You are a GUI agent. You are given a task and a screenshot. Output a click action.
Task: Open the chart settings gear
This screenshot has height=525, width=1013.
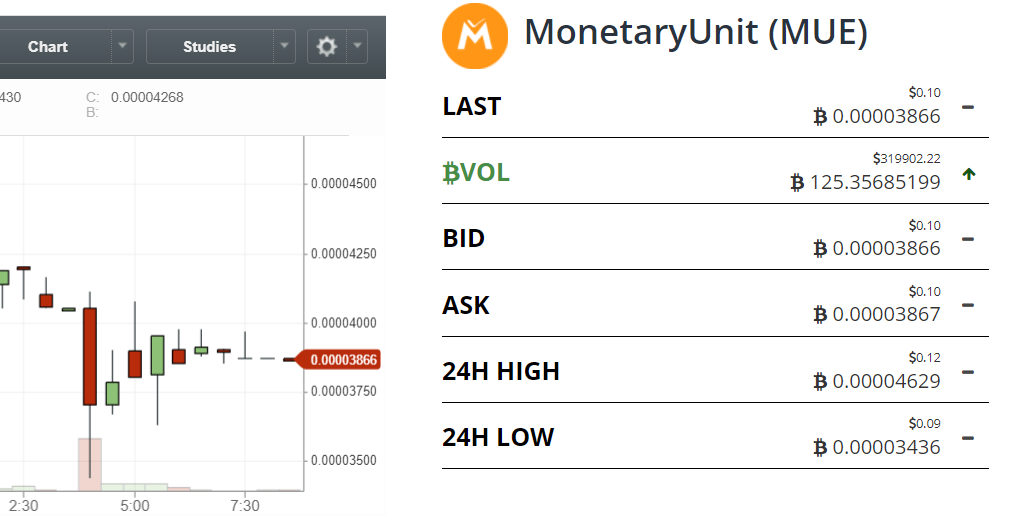coord(327,46)
